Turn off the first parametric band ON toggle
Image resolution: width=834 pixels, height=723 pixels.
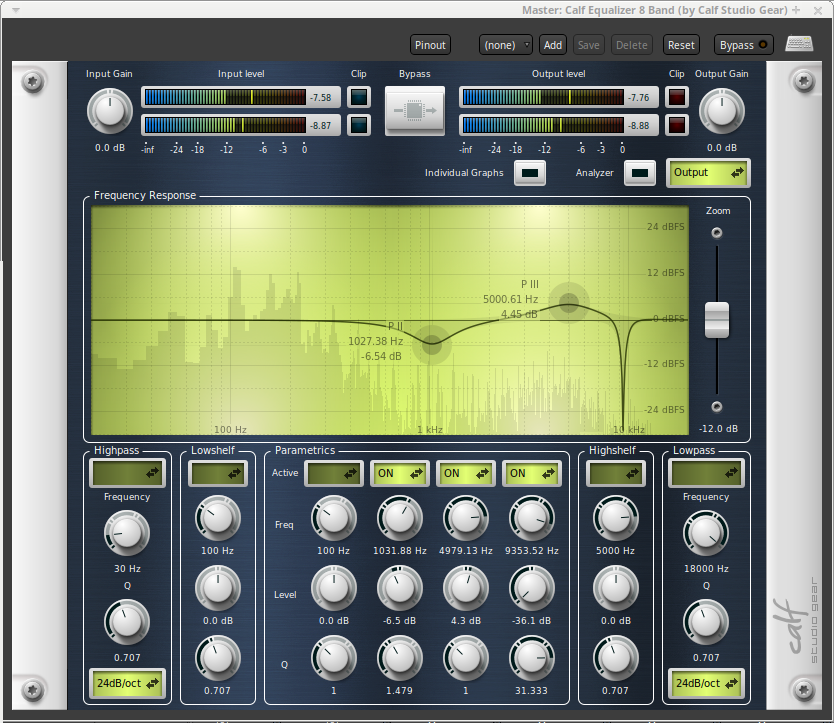(x=399, y=473)
